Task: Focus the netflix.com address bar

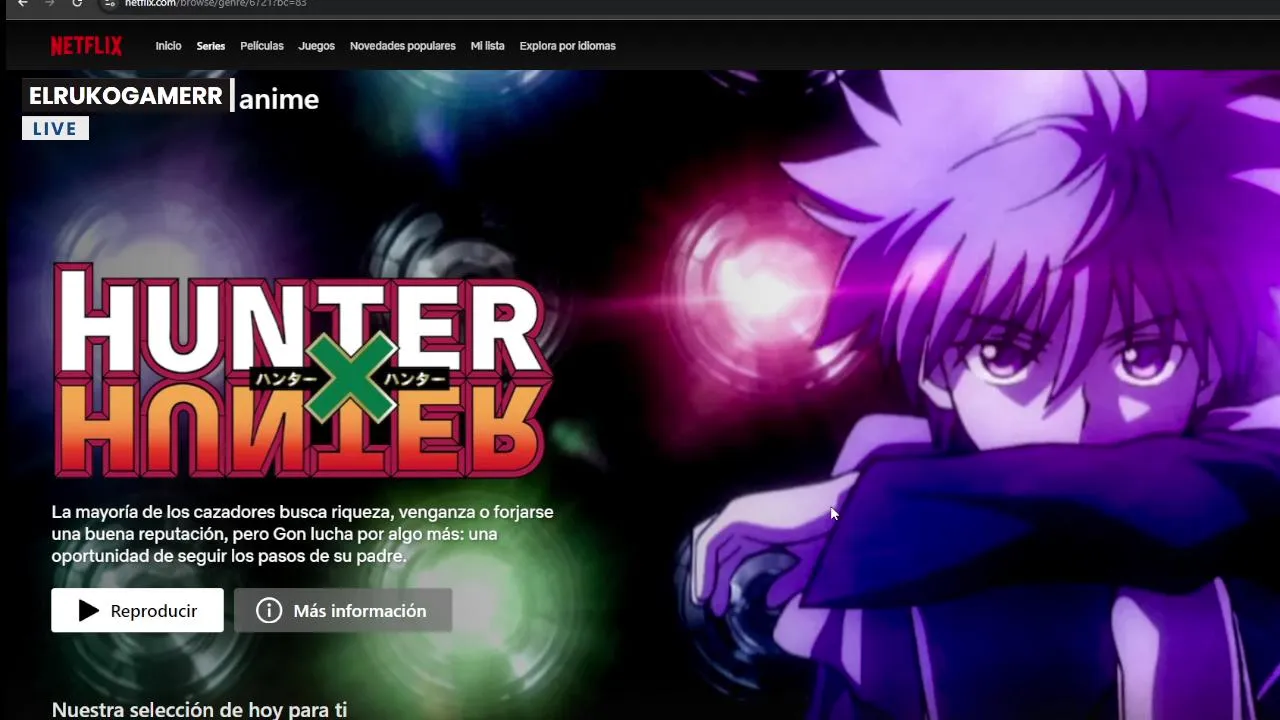Action: pos(690,4)
